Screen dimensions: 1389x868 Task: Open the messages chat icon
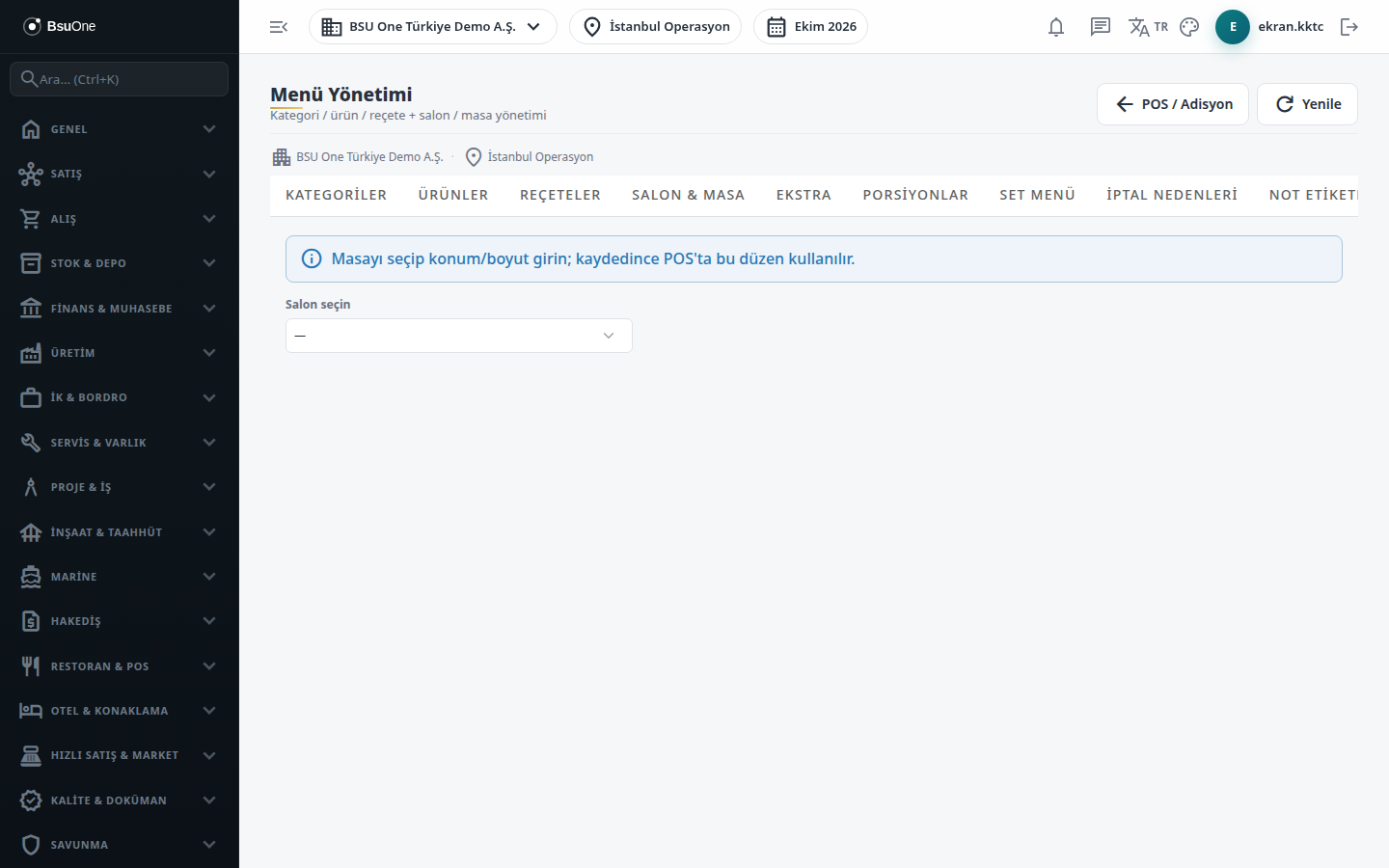pyautogui.click(x=1101, y=27)
